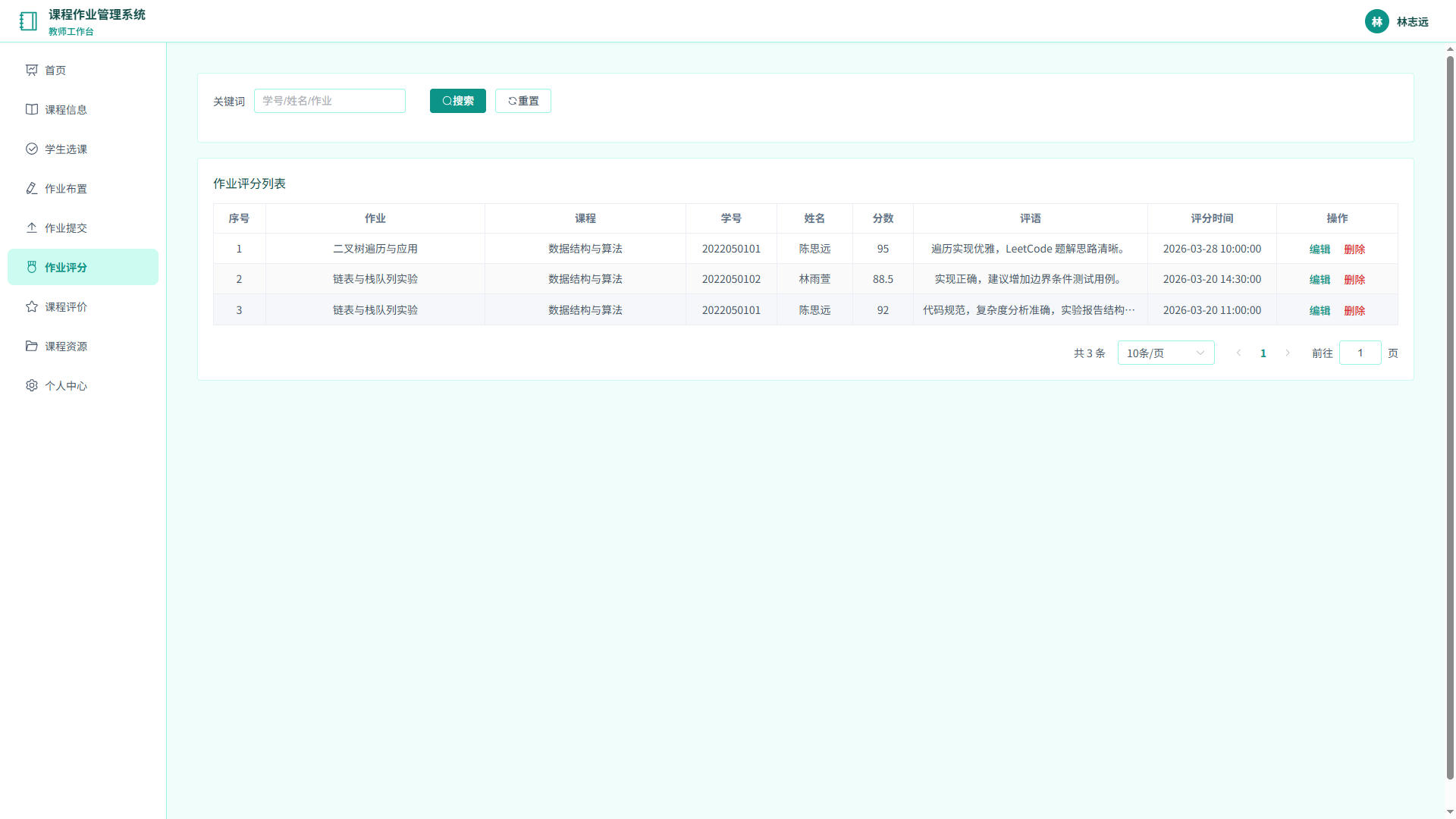The width and height of the screenshot is (1456, 819).
Task: Click the 个人中心 gear icon
Action: click(x=32, y=385)
